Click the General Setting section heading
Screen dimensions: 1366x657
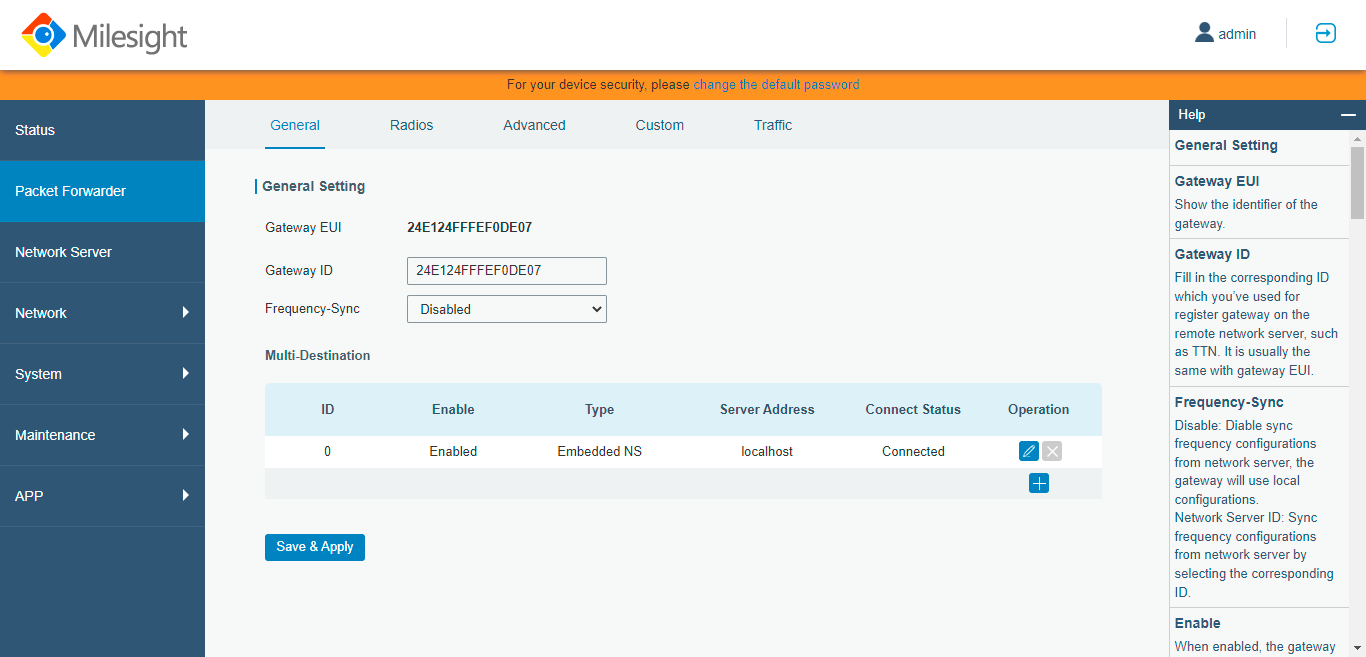313,186
